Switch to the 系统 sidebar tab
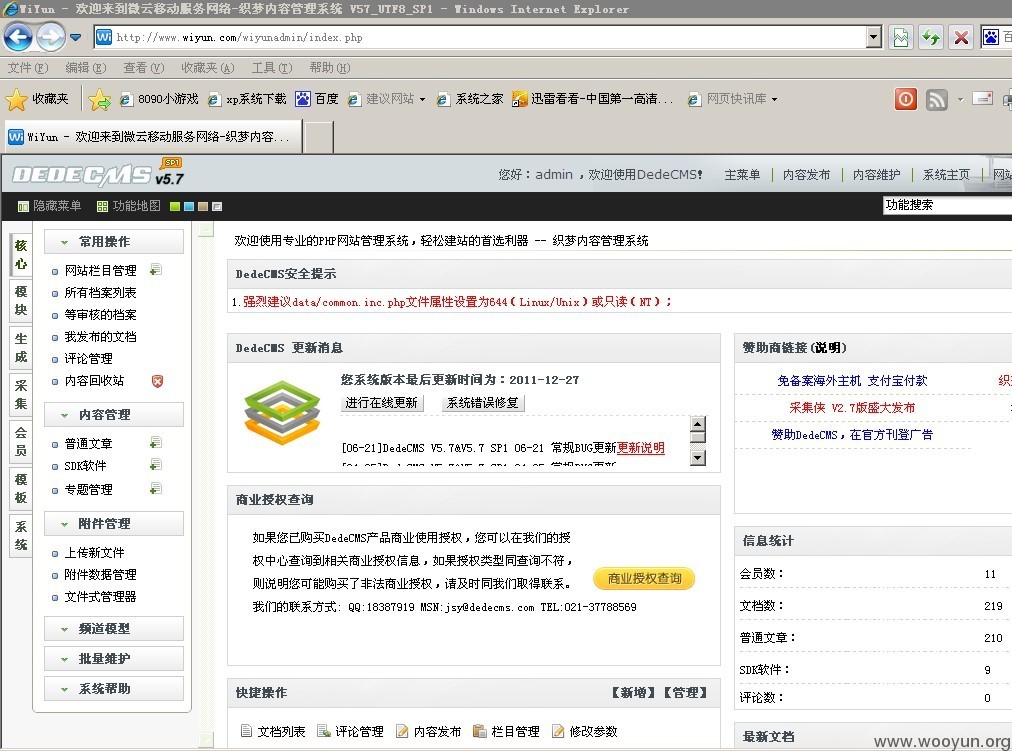Image resolution: width=1012 pixels, height=751 pixels. 21,536
